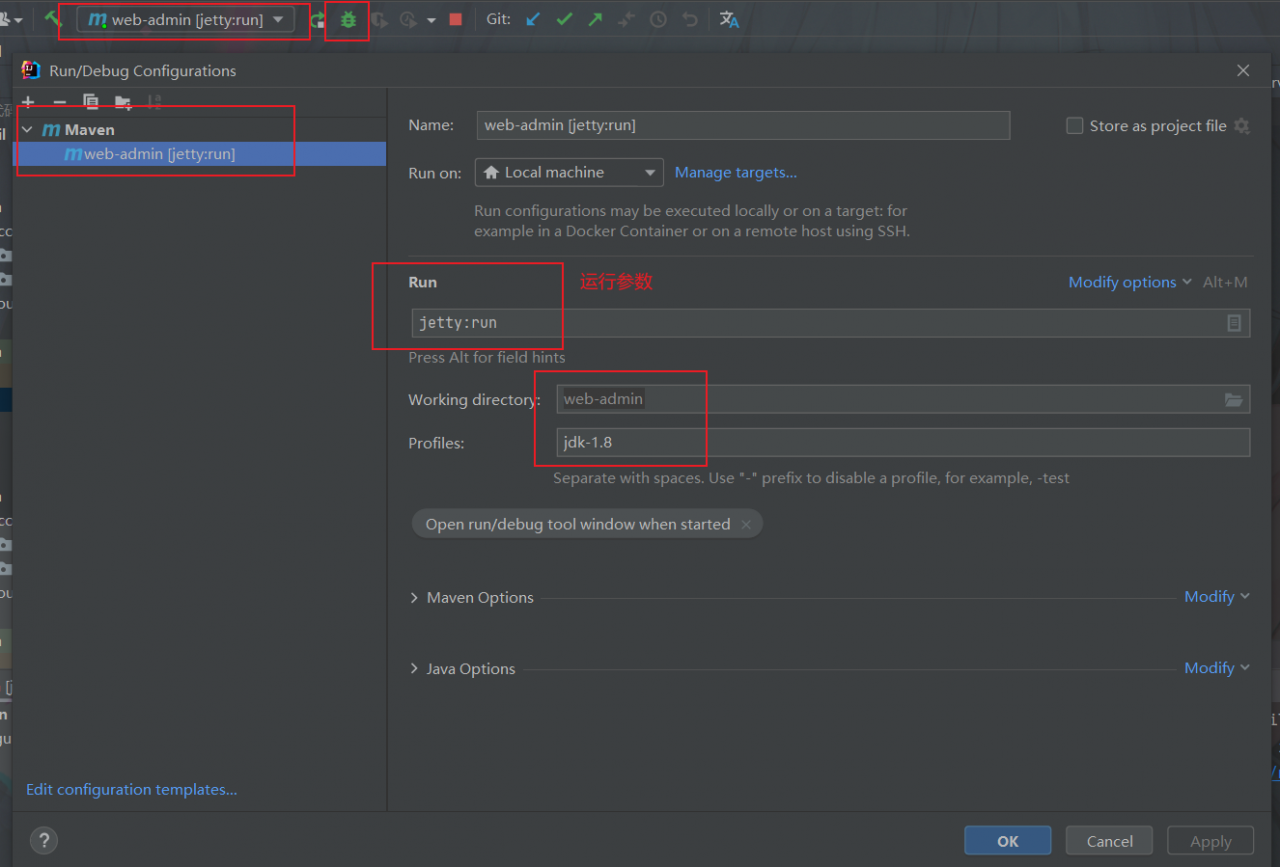Viewport: 1280px width, 867px height.
Task: Open the translate icon in toolbar
Action: [729, 19]
